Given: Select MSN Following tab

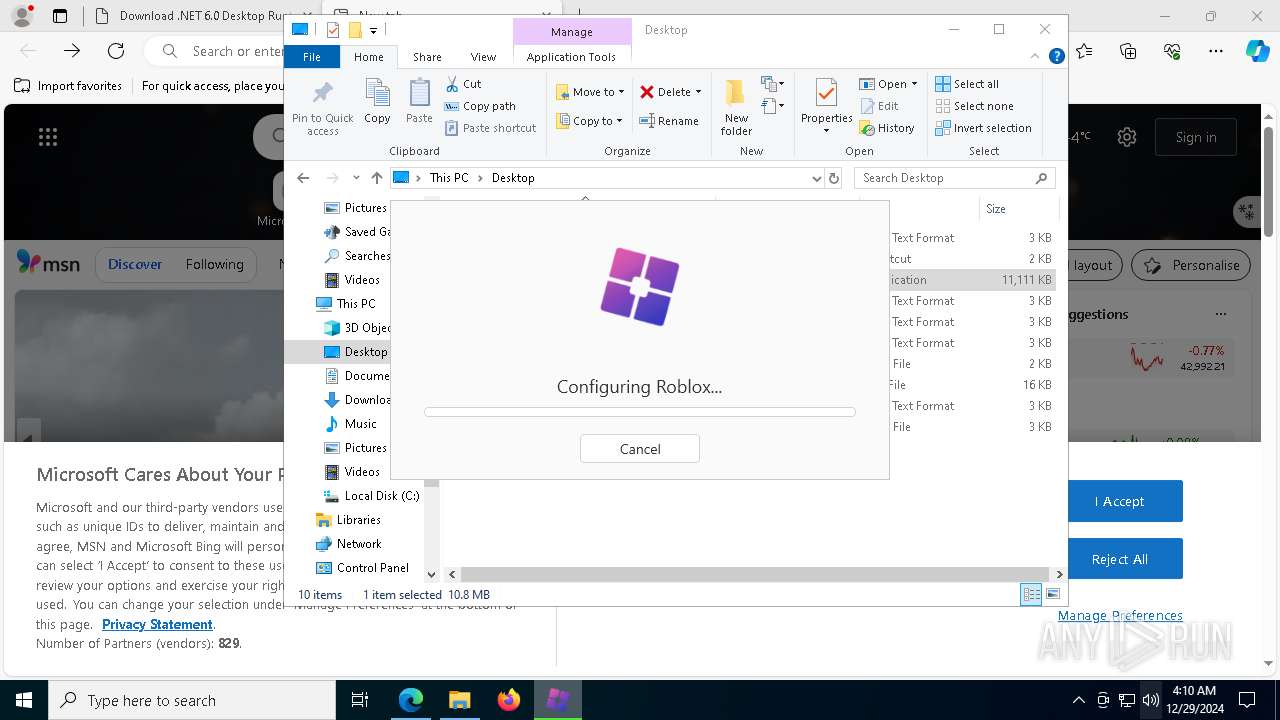Looking at the screenshot, I should [214, 265].
